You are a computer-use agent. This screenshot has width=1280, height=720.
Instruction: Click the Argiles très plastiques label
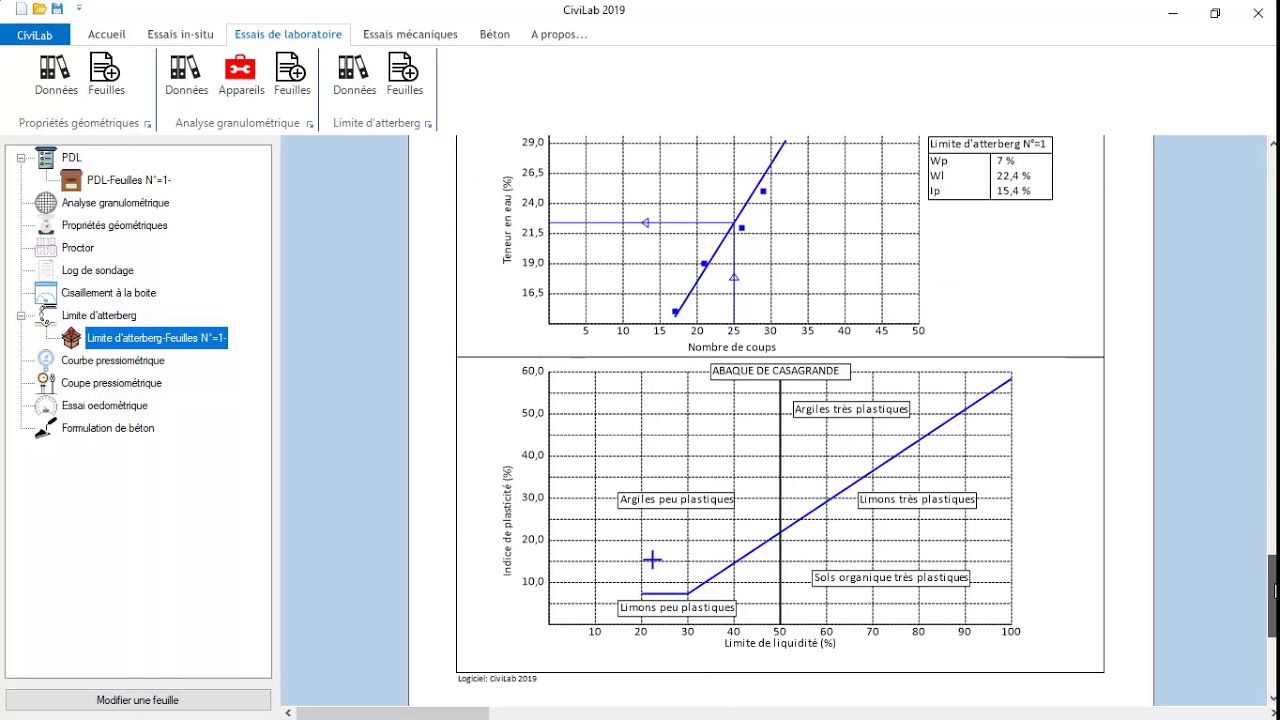(851, 409)
